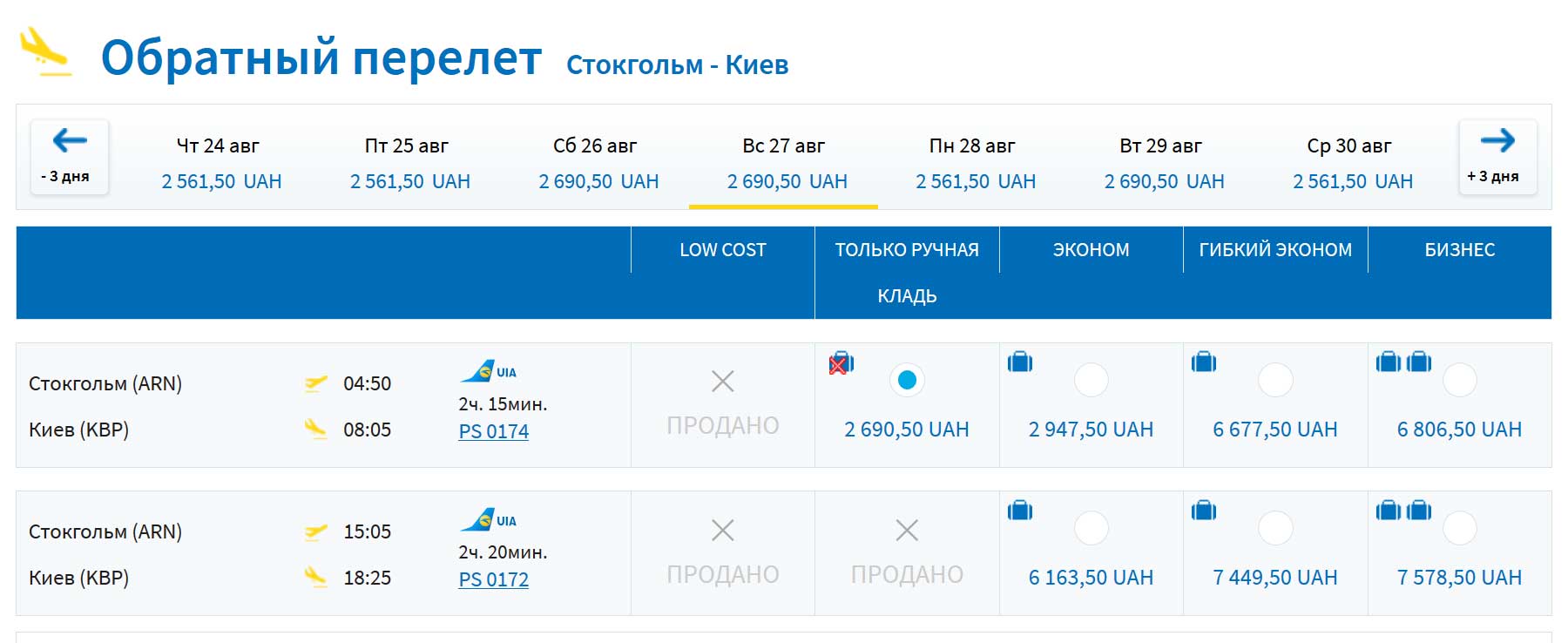Click the departure plane icon next to 04:50
This screenshot has height=643, width=1568.
coord(315,383)
